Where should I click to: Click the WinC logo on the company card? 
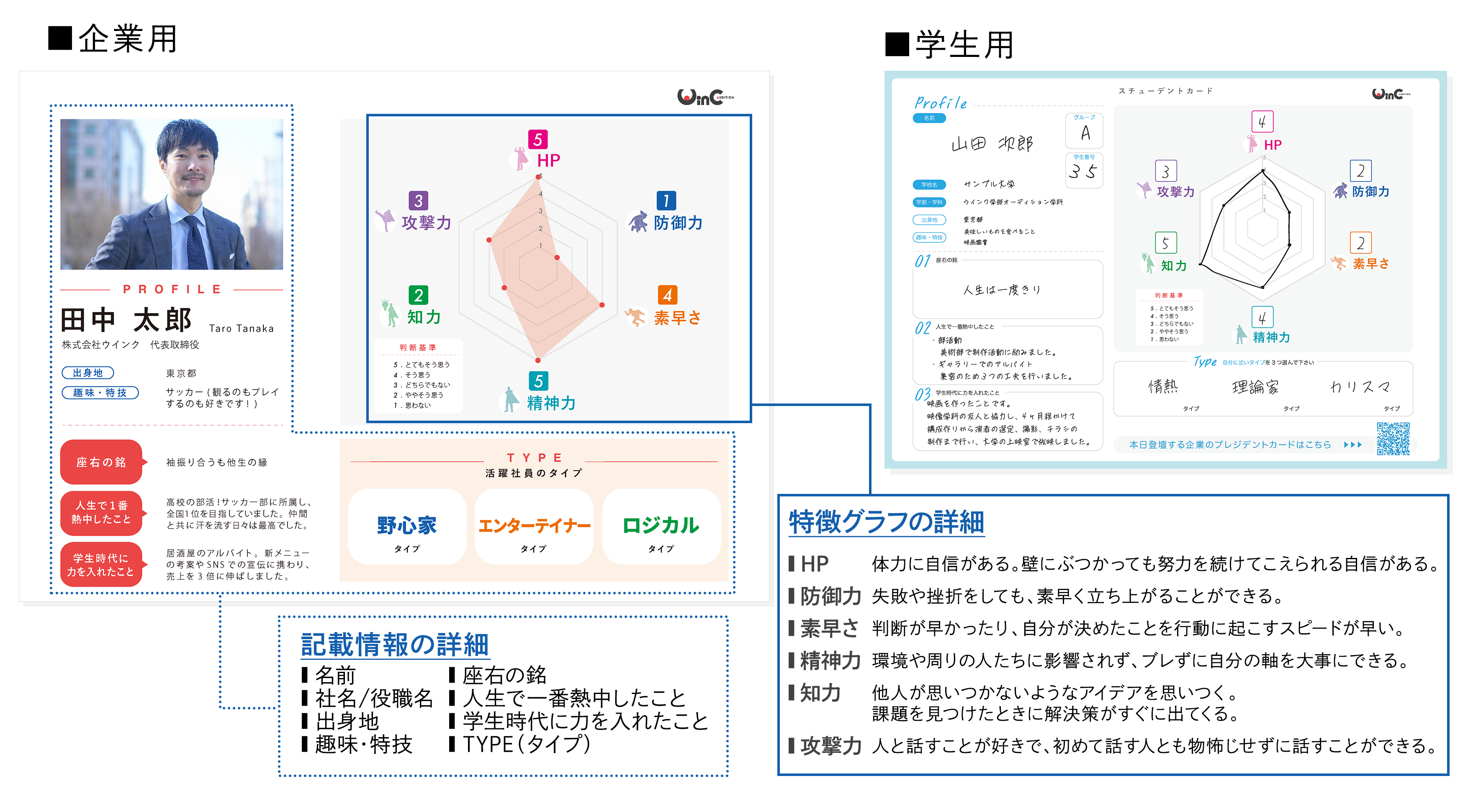click(x=705, y=97)
